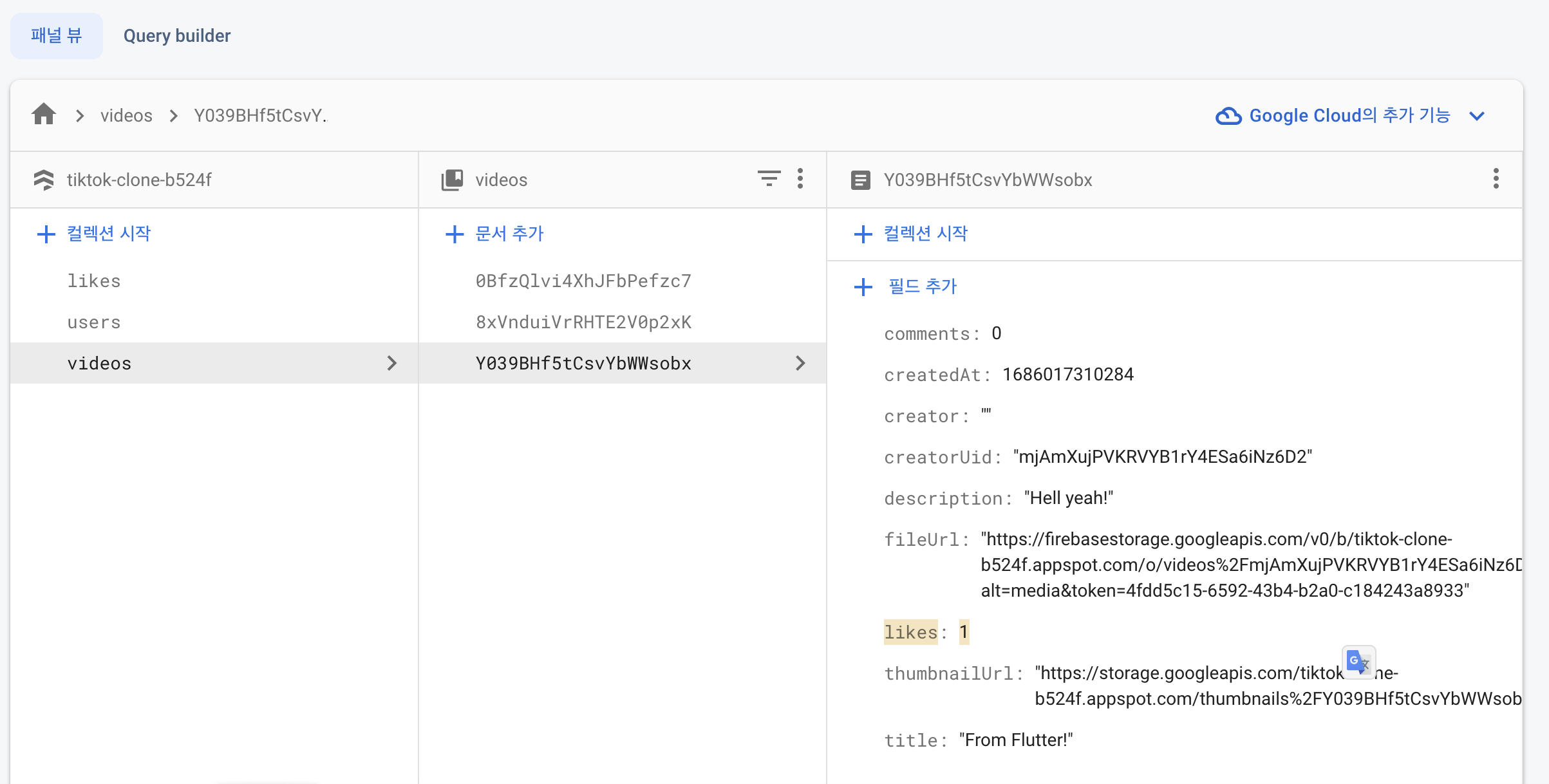Image resolution: width=1549 pixels, height=784 pixels.
Task: Open document three-dot overflow menu
Action: tap(1496, 178)
